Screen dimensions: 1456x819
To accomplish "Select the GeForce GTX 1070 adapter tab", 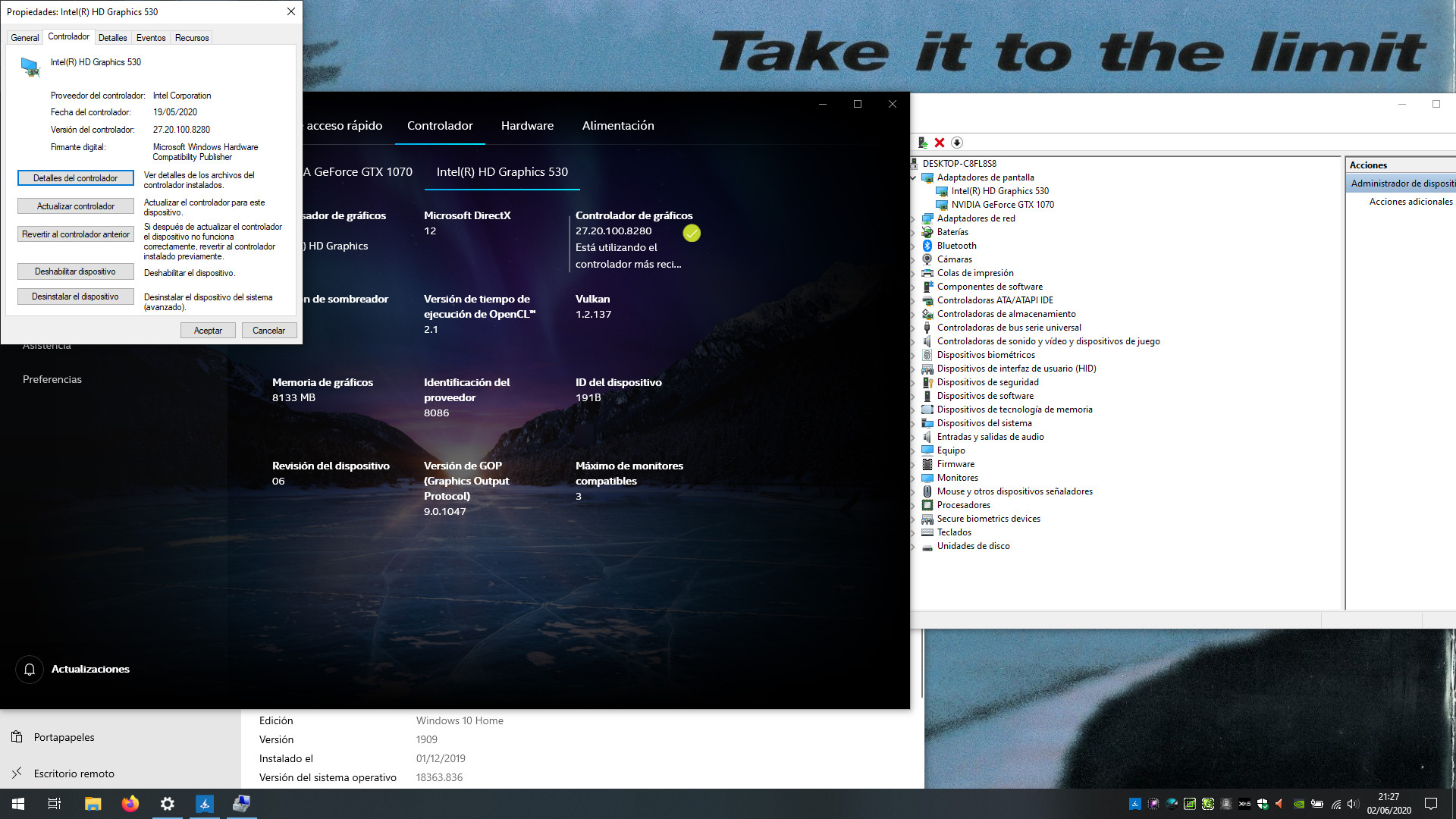I will [x=357, y=172].
